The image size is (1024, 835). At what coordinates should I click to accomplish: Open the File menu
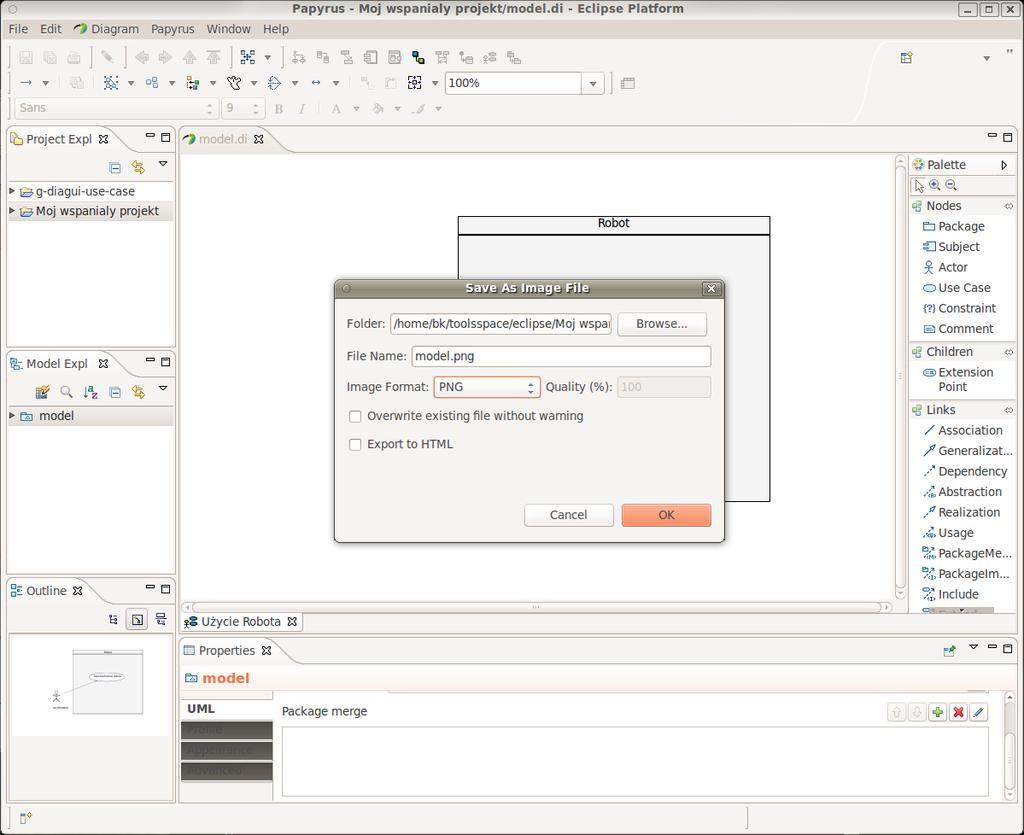point(18,29)
